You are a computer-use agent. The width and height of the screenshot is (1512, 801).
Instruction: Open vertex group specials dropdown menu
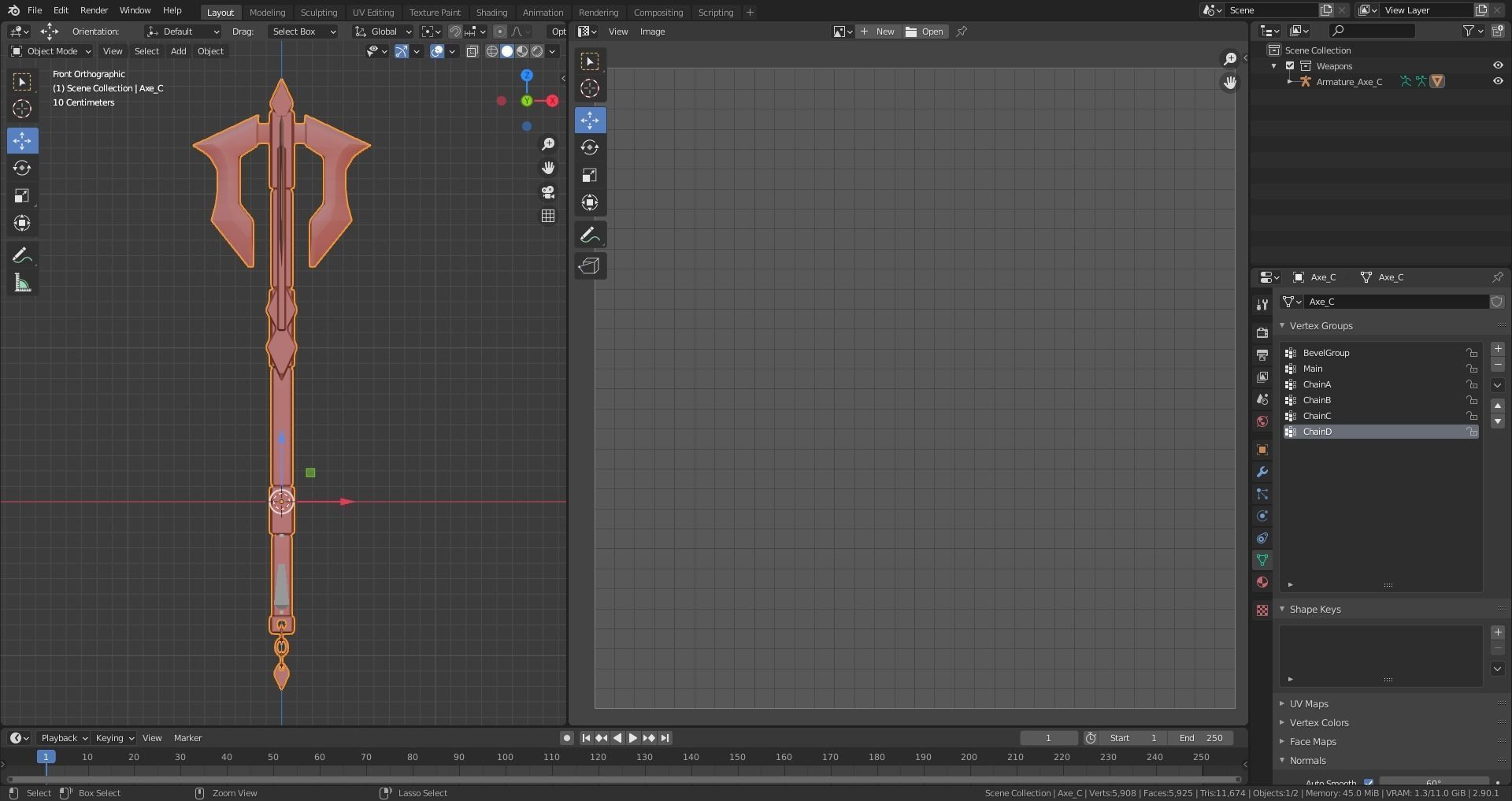pyautogui.click(x=1498, y=385)
